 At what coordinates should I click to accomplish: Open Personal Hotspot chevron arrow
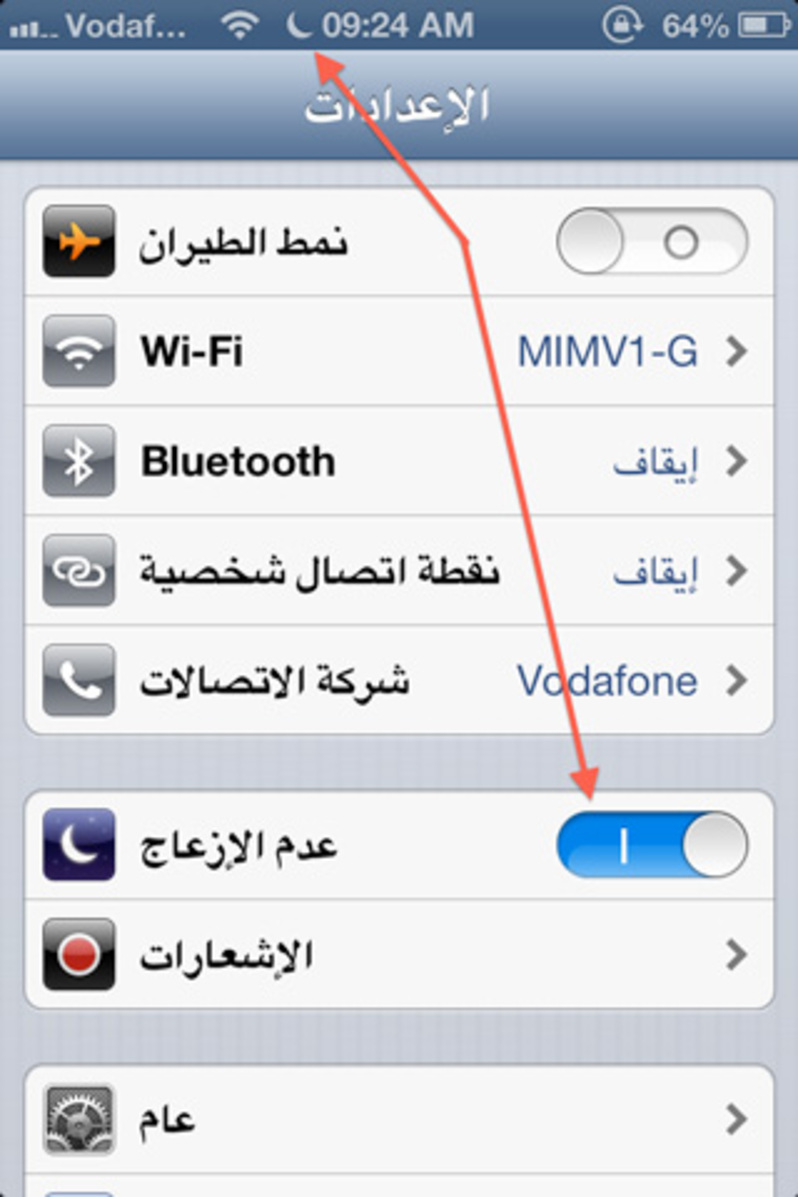click(736, 570)
